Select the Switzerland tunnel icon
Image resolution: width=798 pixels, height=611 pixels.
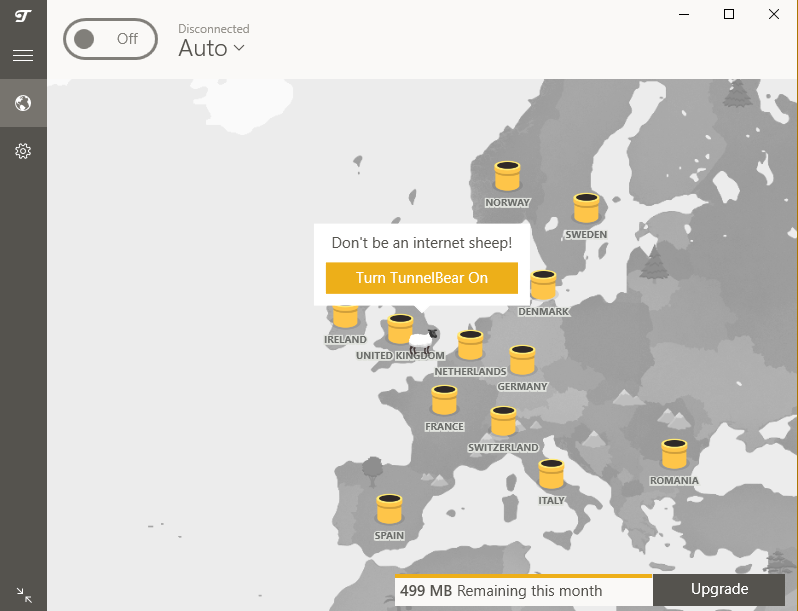pos(503,421)
